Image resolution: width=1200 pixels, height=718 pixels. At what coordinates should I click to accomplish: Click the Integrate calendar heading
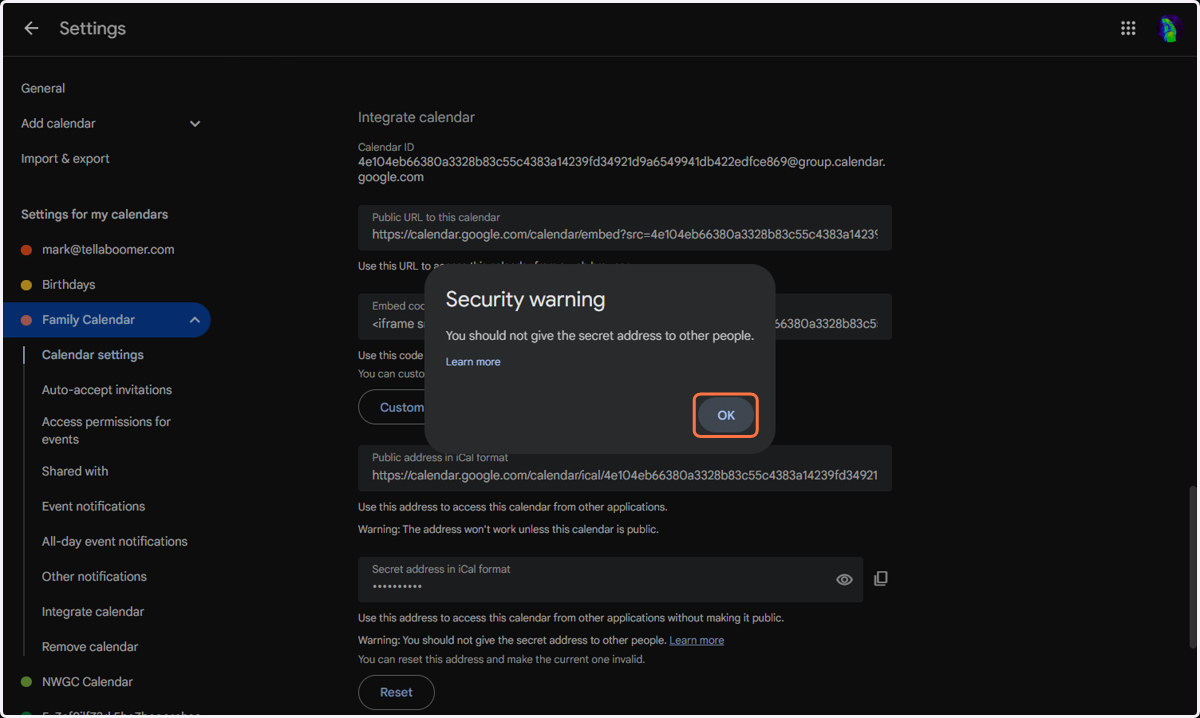click(416, 117)
